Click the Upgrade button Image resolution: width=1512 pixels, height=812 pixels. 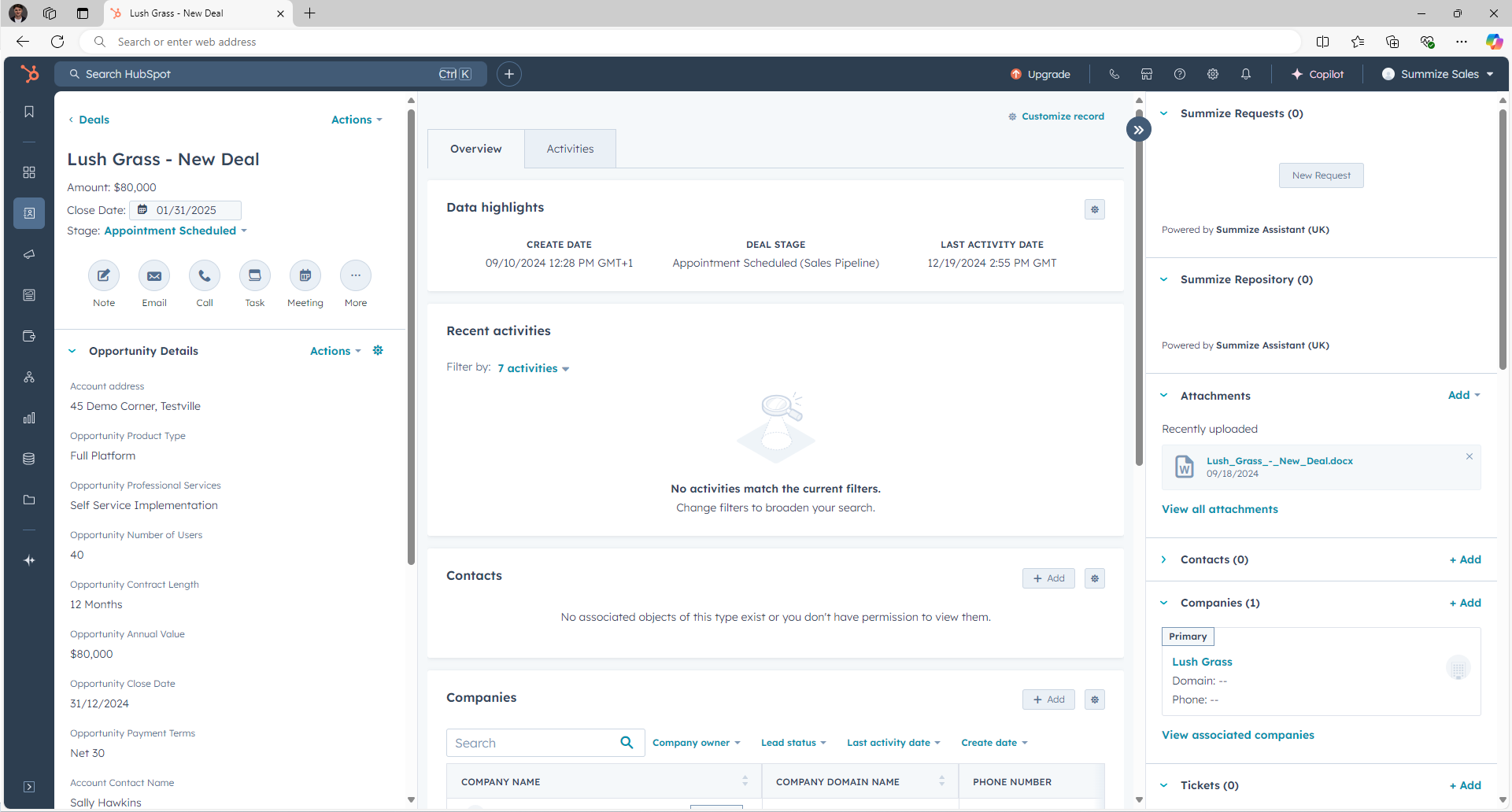click(1041, 74)
